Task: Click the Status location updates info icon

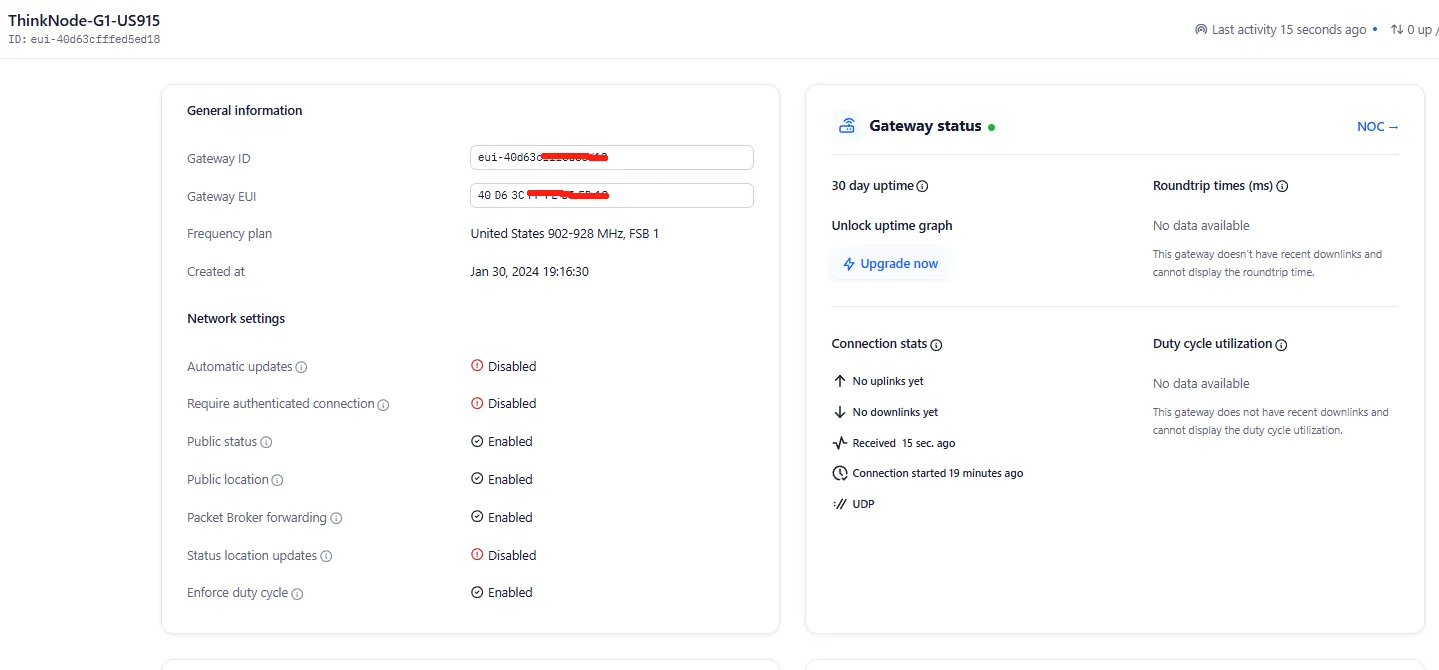Action: (326, 556)
